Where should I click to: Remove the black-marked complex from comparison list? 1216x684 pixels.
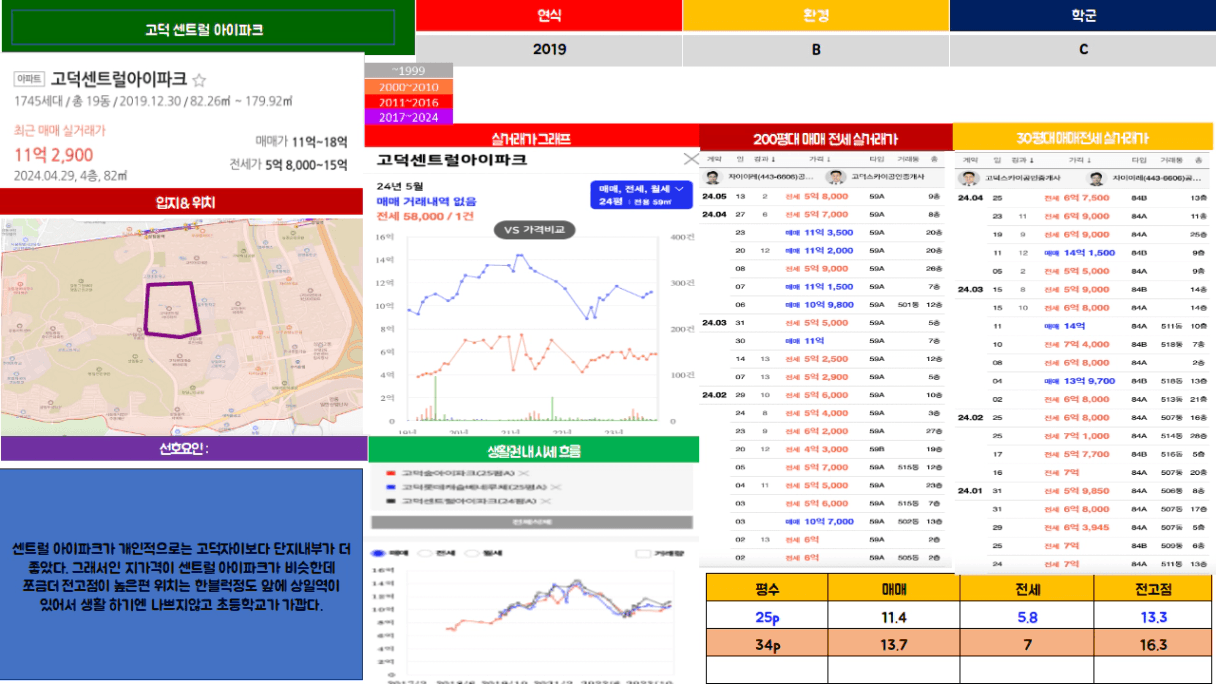545,500
